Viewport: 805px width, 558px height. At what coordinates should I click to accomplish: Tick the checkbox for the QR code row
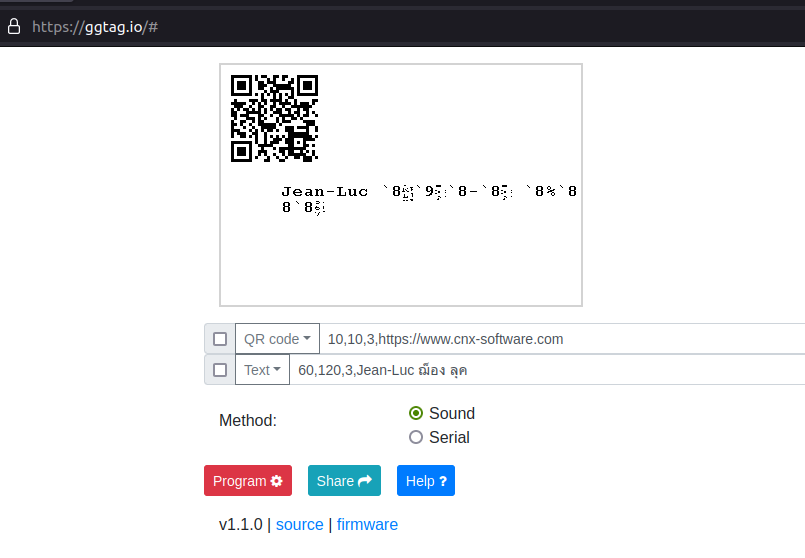(220, 339)
